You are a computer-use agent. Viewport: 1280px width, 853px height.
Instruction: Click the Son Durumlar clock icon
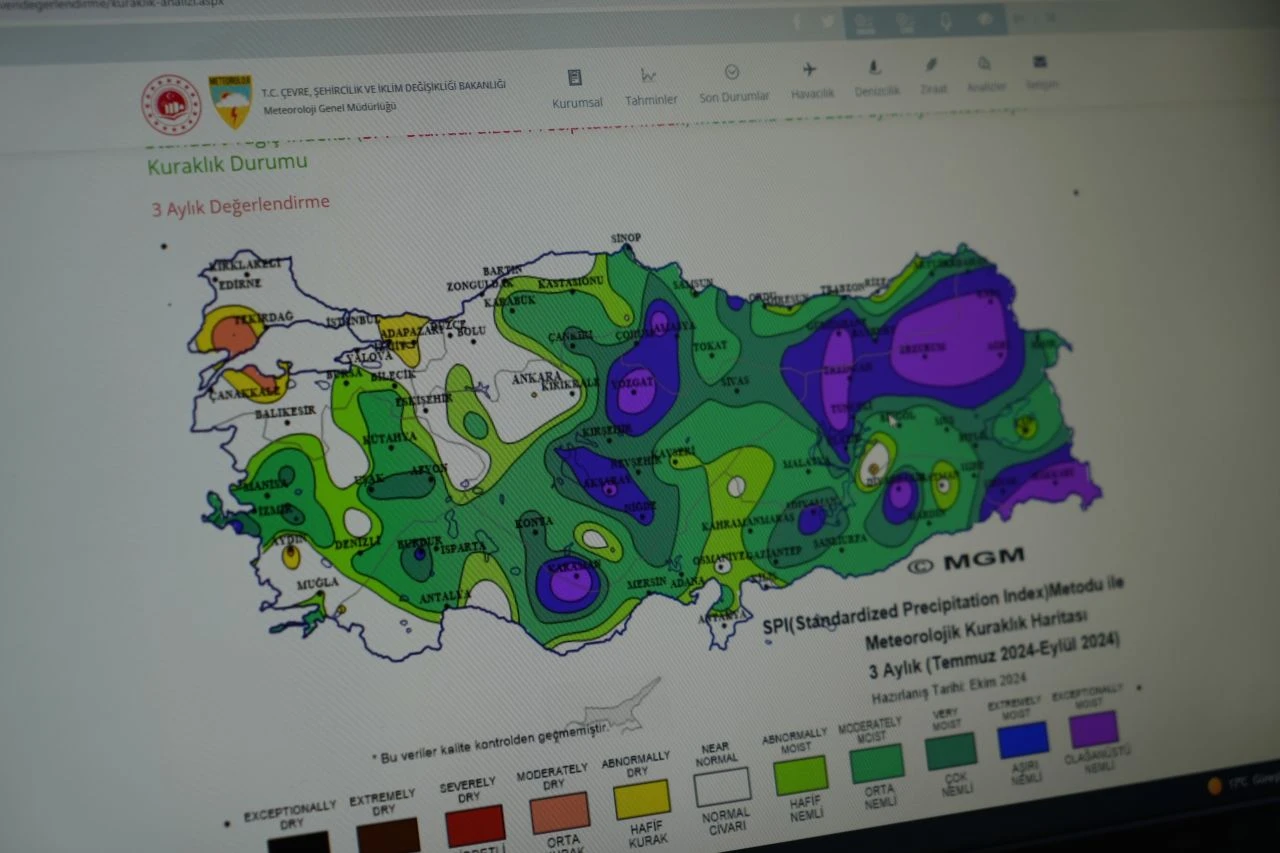733,71
